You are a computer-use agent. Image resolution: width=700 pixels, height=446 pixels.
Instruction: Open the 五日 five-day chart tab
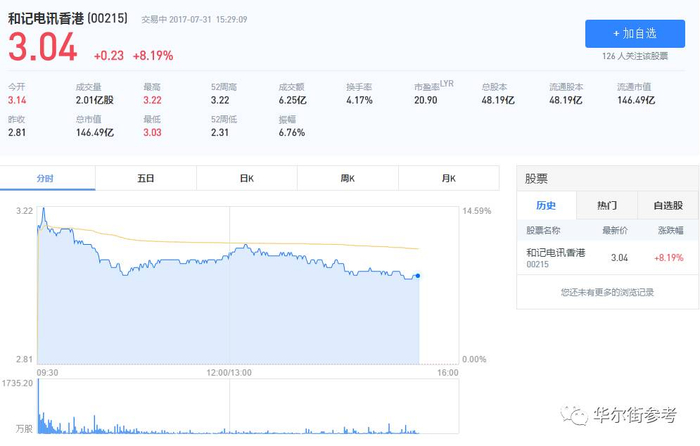[x=146, y=178]
